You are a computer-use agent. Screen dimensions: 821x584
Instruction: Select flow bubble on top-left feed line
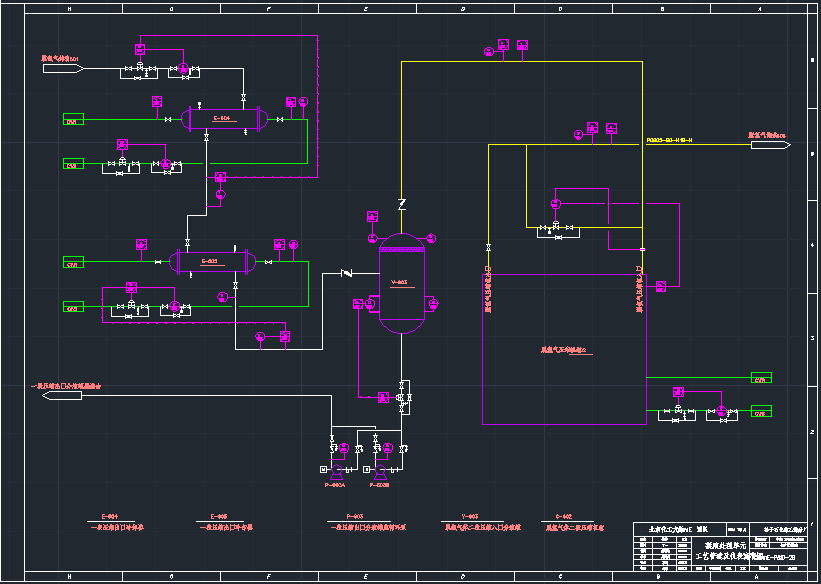coord(183,69)
